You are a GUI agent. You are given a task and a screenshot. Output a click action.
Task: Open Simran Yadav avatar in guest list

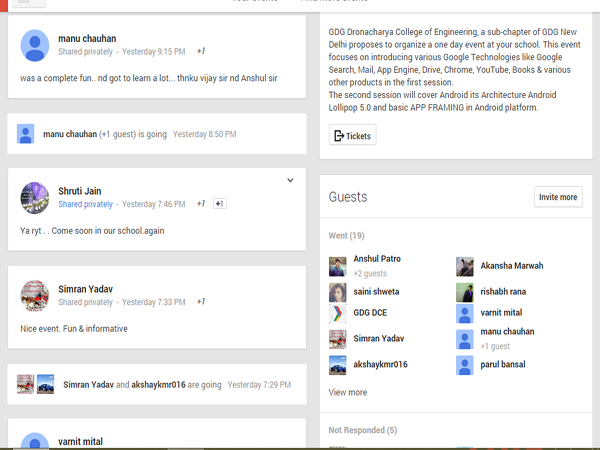pyautogui.click(x=338, y=339)
